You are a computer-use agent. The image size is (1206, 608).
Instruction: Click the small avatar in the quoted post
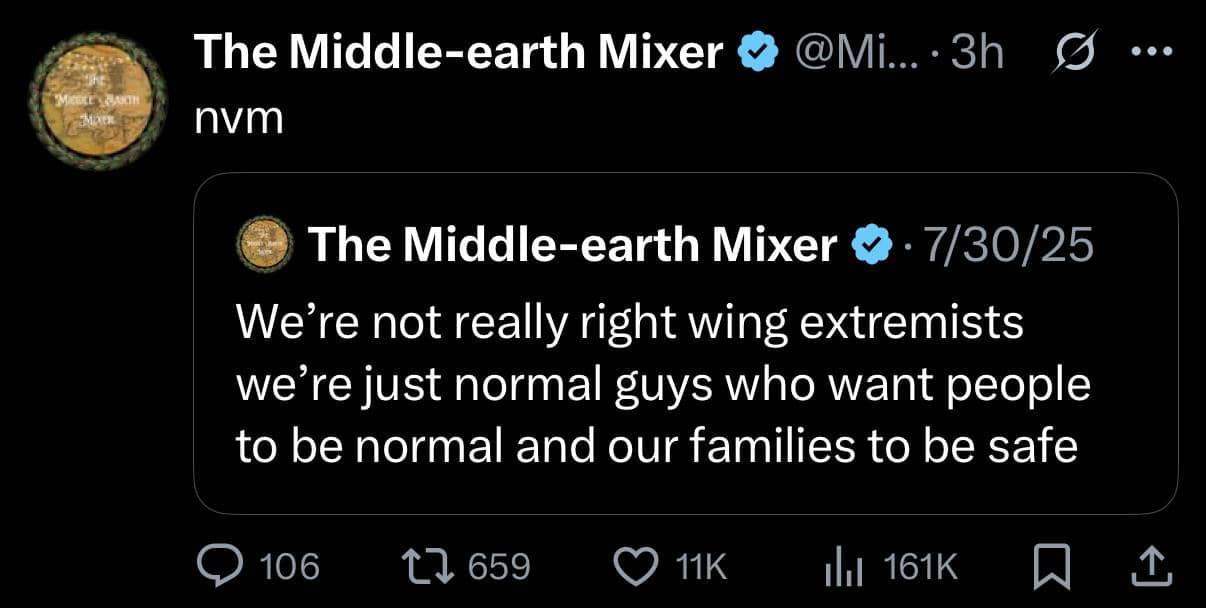click(264, 245)
